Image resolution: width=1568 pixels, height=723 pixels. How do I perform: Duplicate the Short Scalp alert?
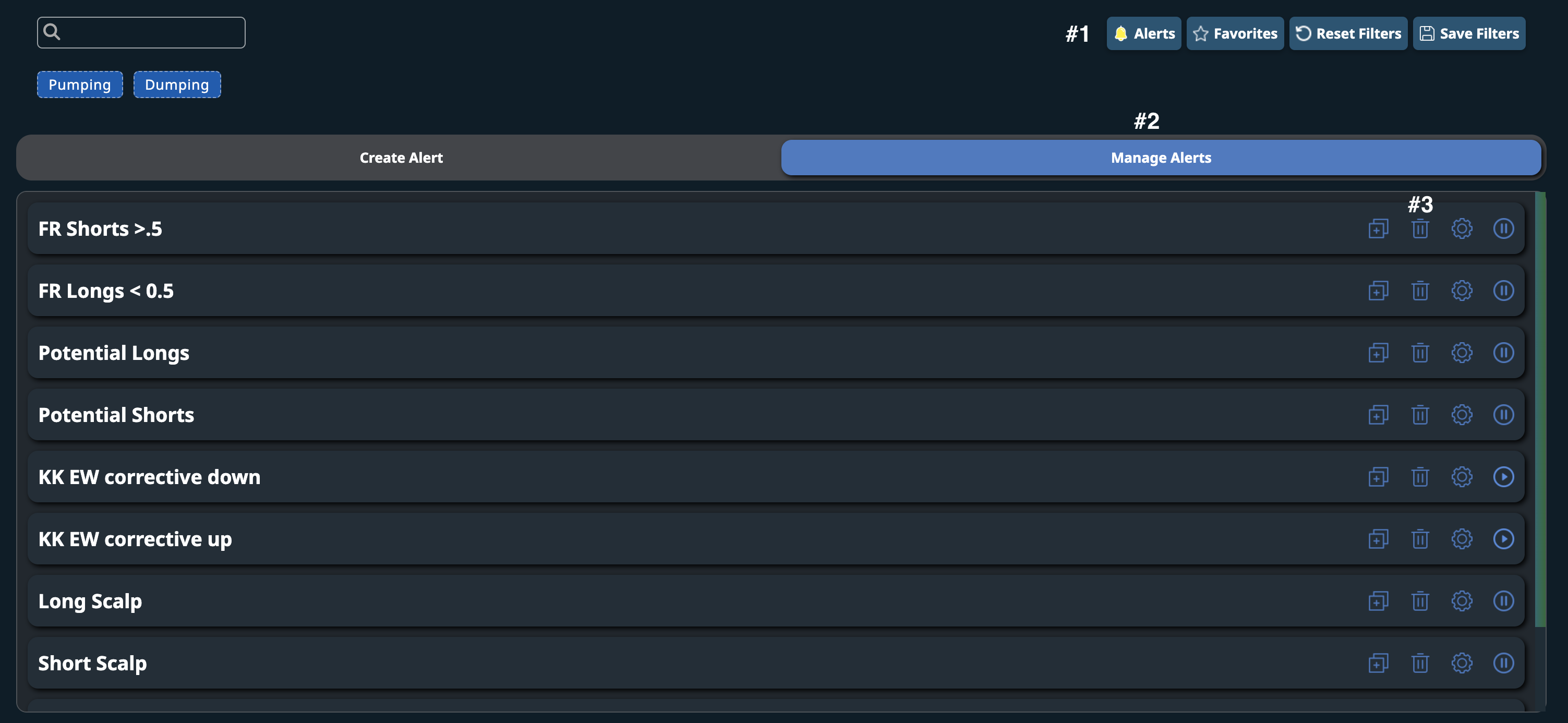1378,664
